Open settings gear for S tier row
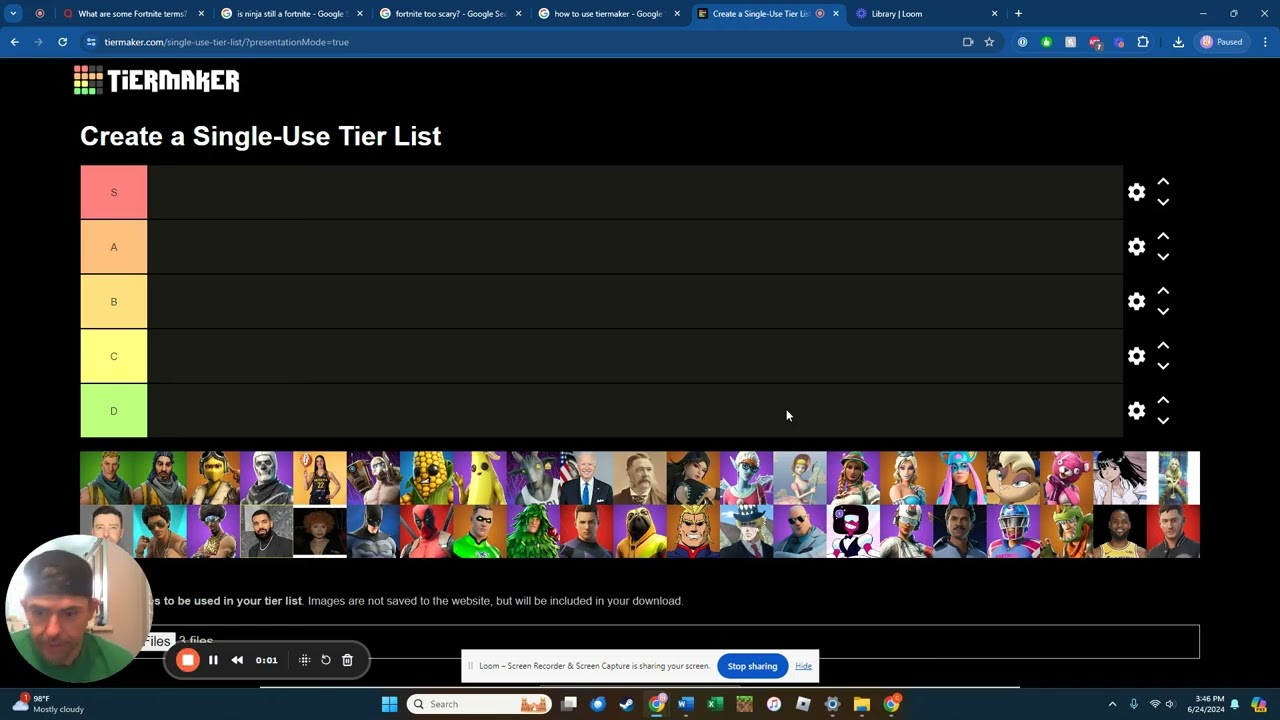Screen dimensions: 1280x720 pos(1136,192)
